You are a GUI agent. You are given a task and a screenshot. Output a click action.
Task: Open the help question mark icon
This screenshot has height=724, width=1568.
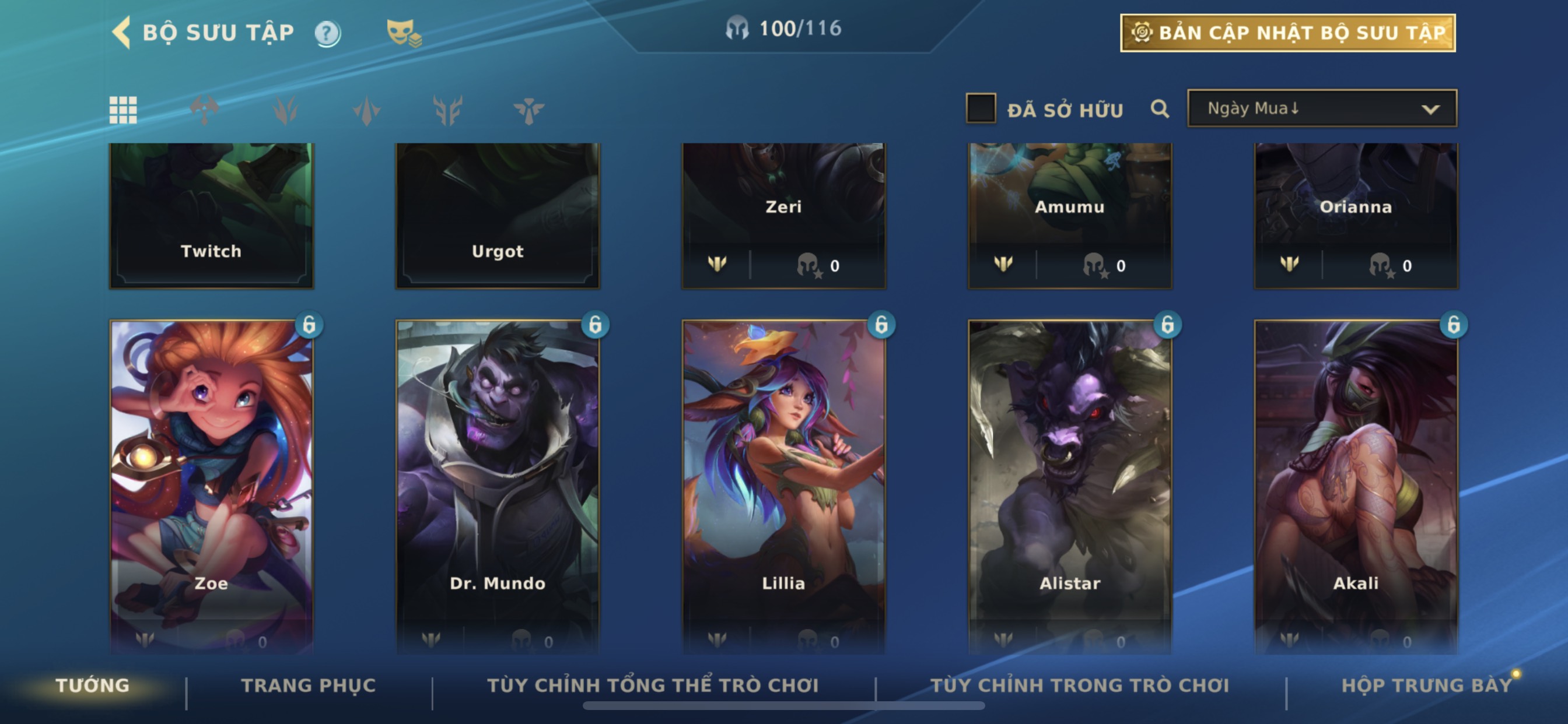(327, 33)
